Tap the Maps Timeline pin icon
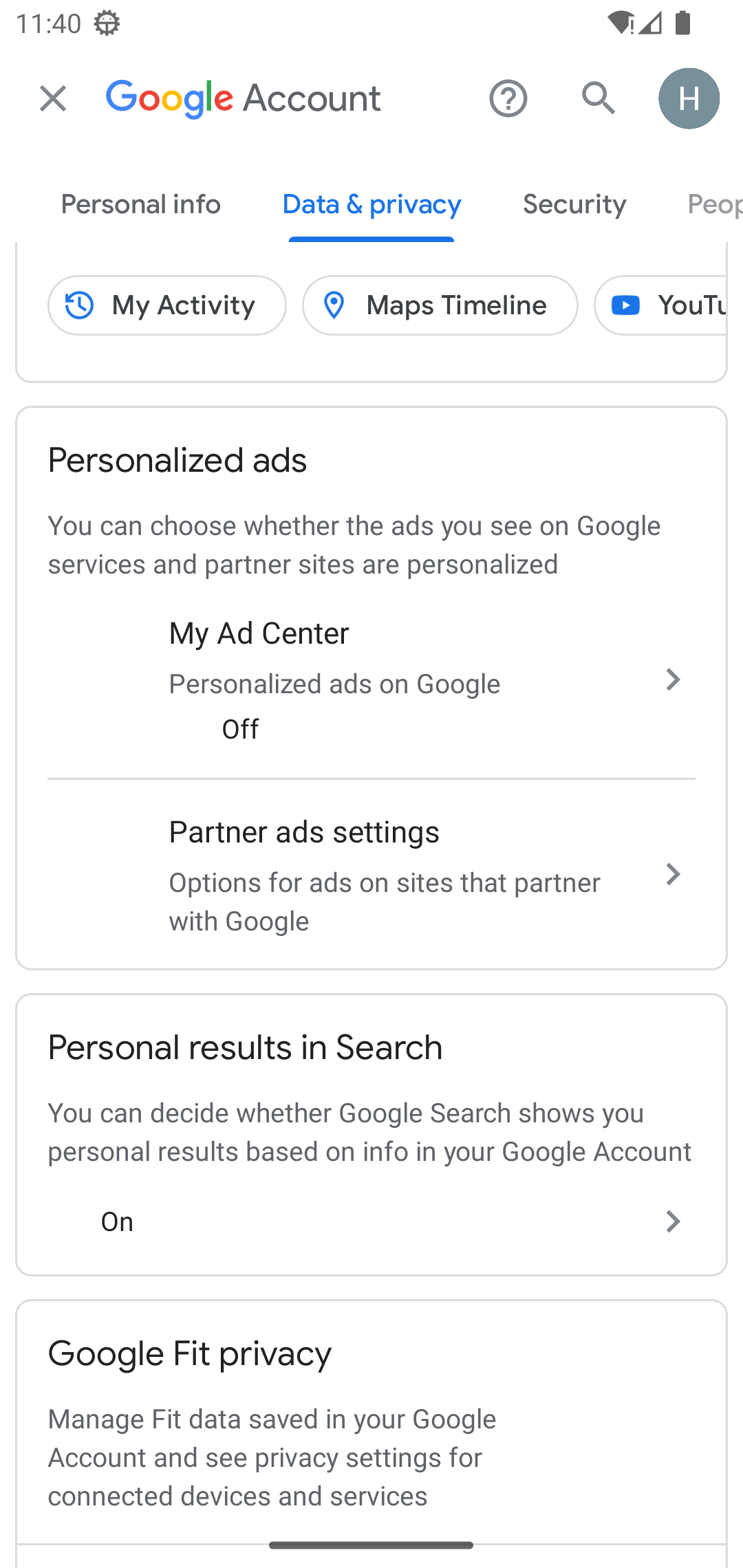The image size is (743, 1568). point(334,305)
